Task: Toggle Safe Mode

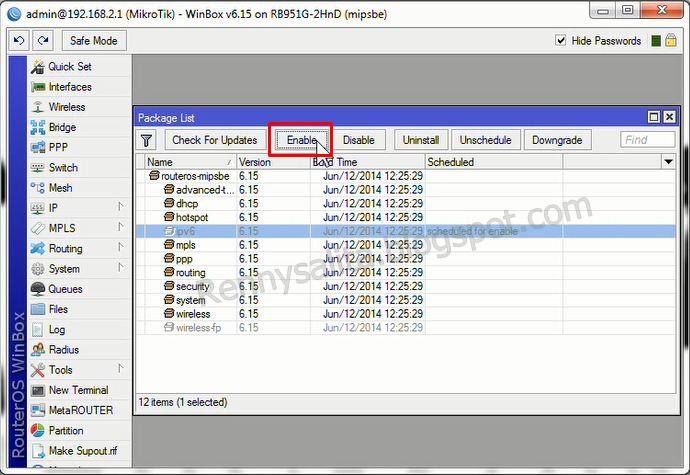Action: point(94,41)
